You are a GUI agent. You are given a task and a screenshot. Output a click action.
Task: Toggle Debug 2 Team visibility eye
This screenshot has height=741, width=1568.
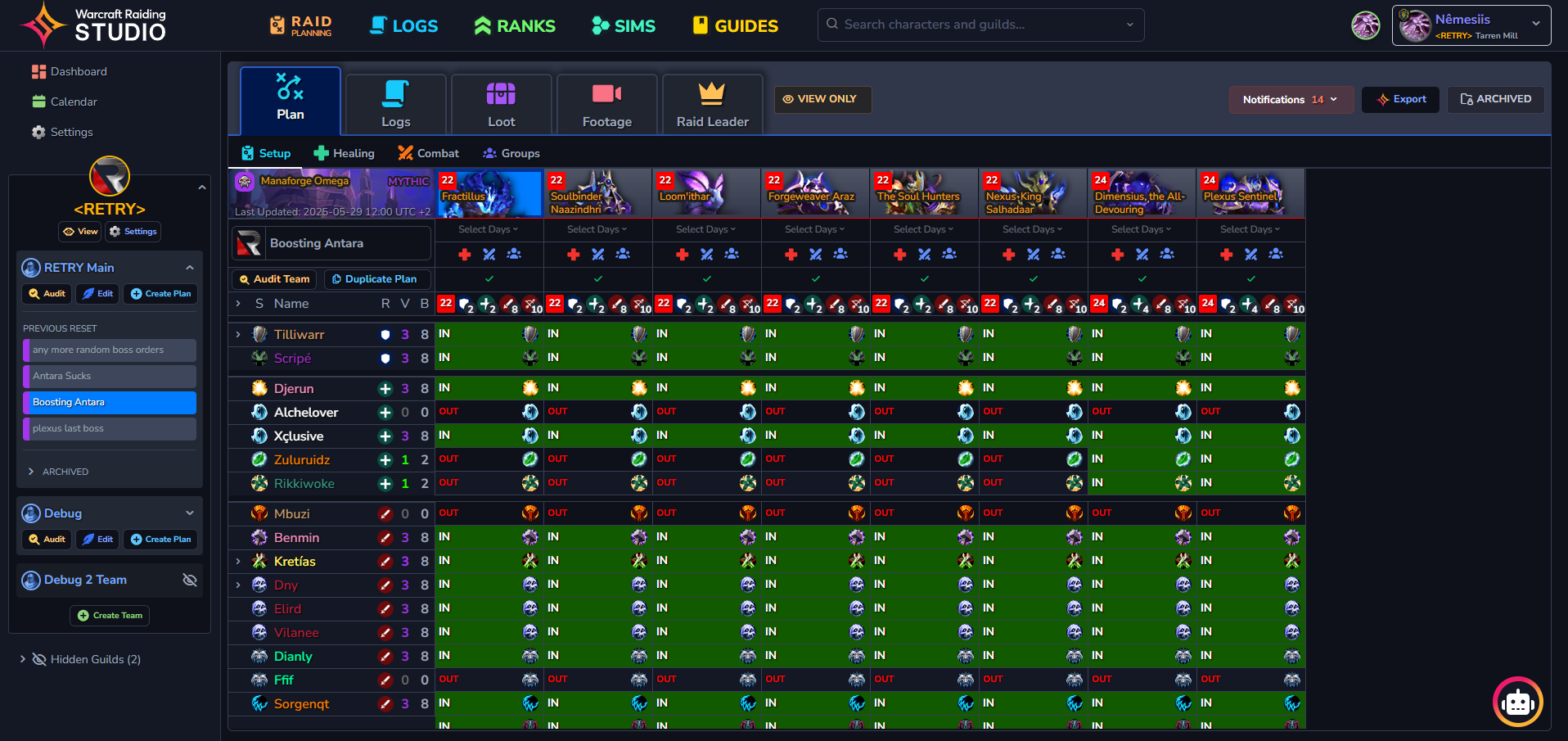(190, 580)
